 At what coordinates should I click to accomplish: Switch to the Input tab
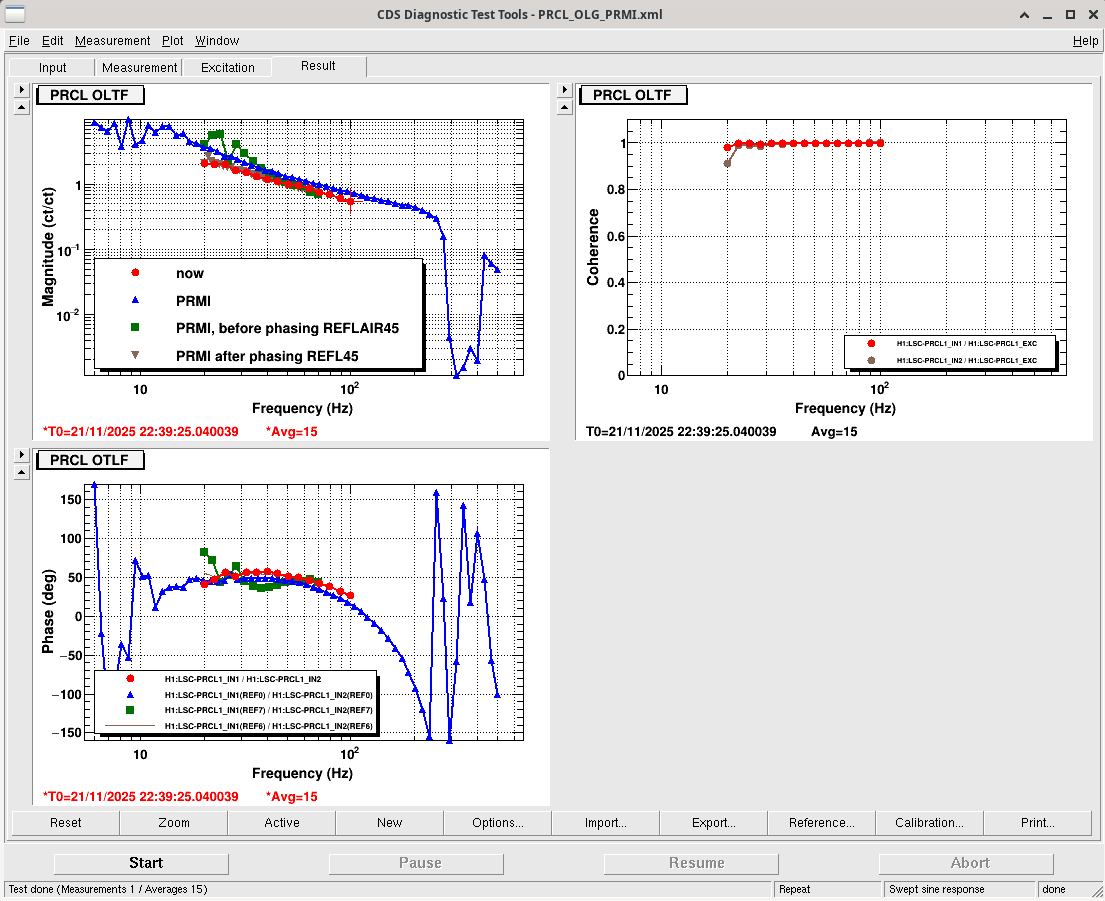(x=53, y=68)
